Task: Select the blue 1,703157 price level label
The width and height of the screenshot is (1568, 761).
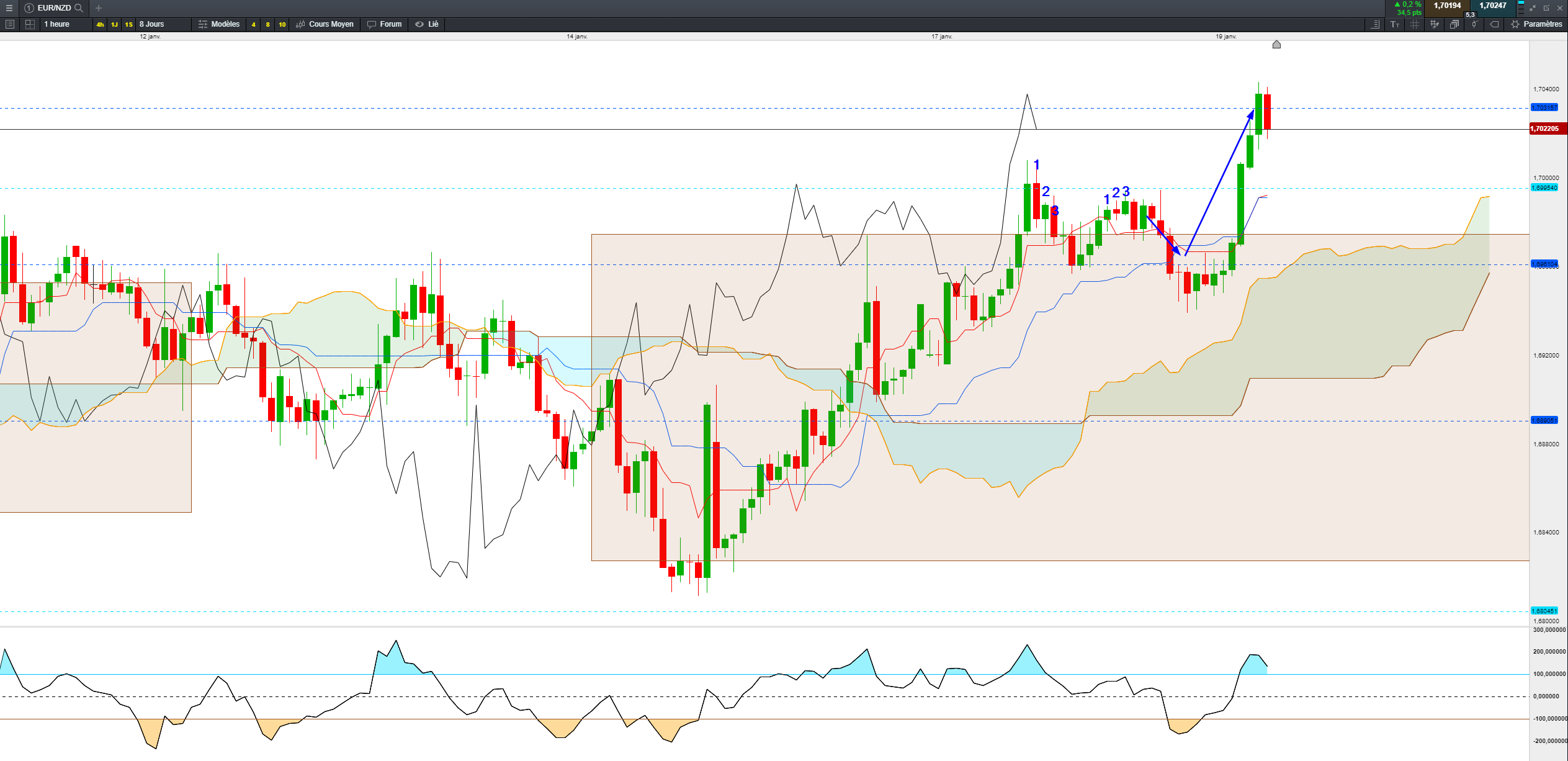Action: point(1544,107)
